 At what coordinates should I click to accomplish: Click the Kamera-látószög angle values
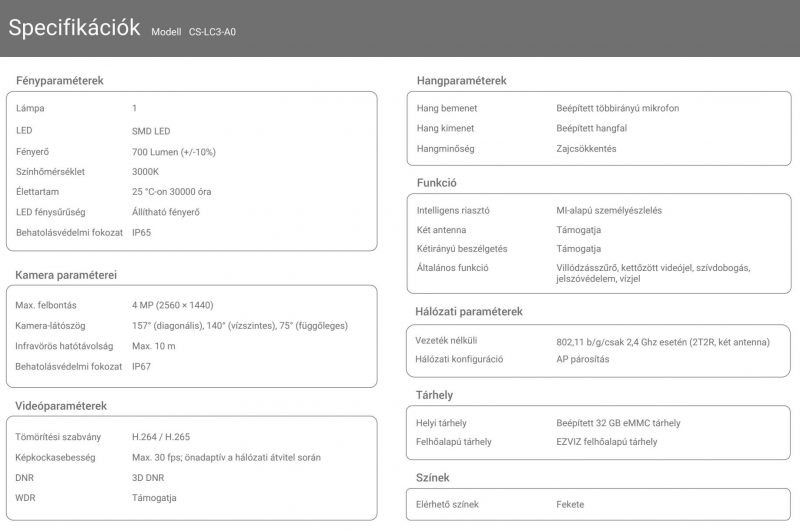click(x=240, y=325)
